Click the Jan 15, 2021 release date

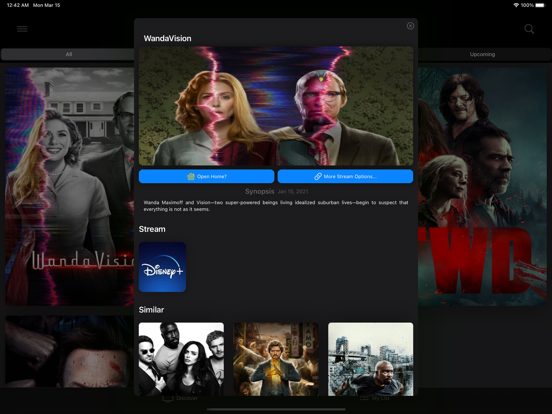tap(293, 192)
